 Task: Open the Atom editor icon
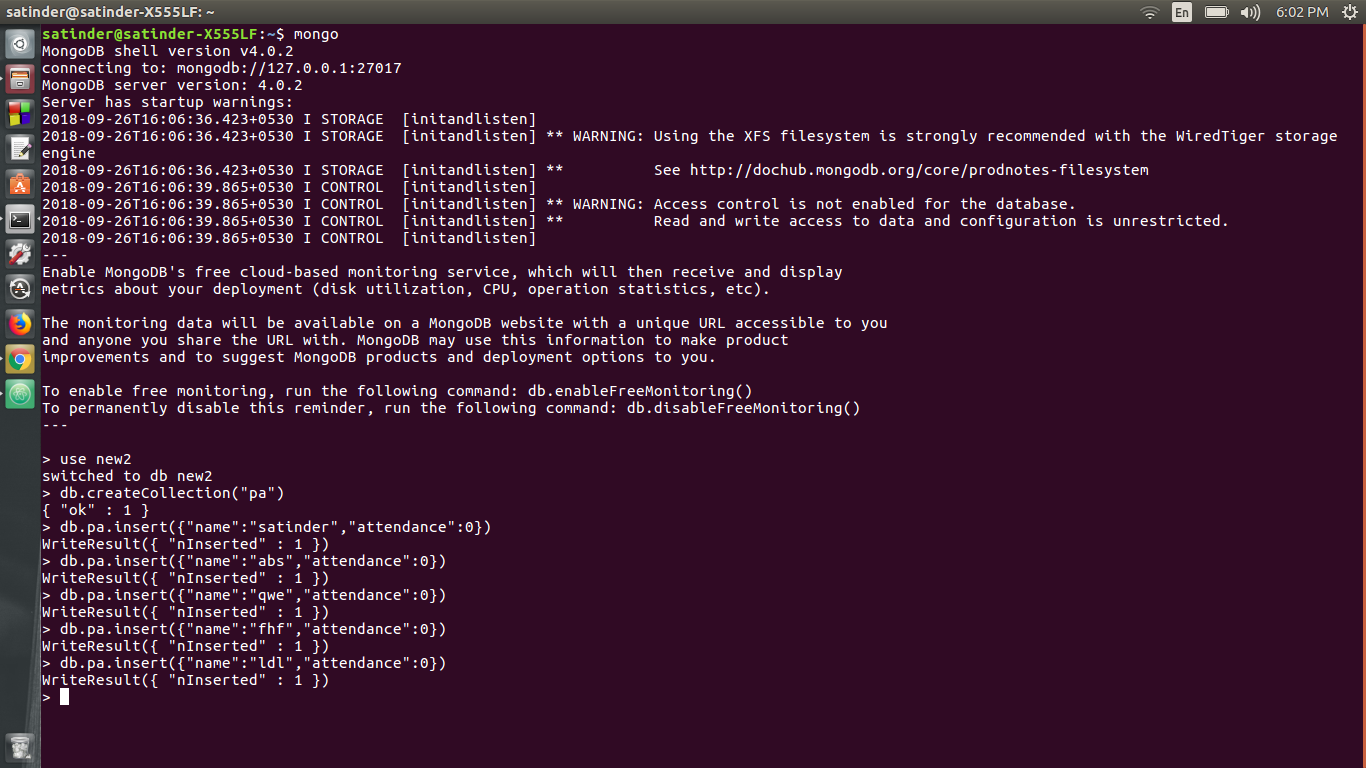[x=20, y=394]
